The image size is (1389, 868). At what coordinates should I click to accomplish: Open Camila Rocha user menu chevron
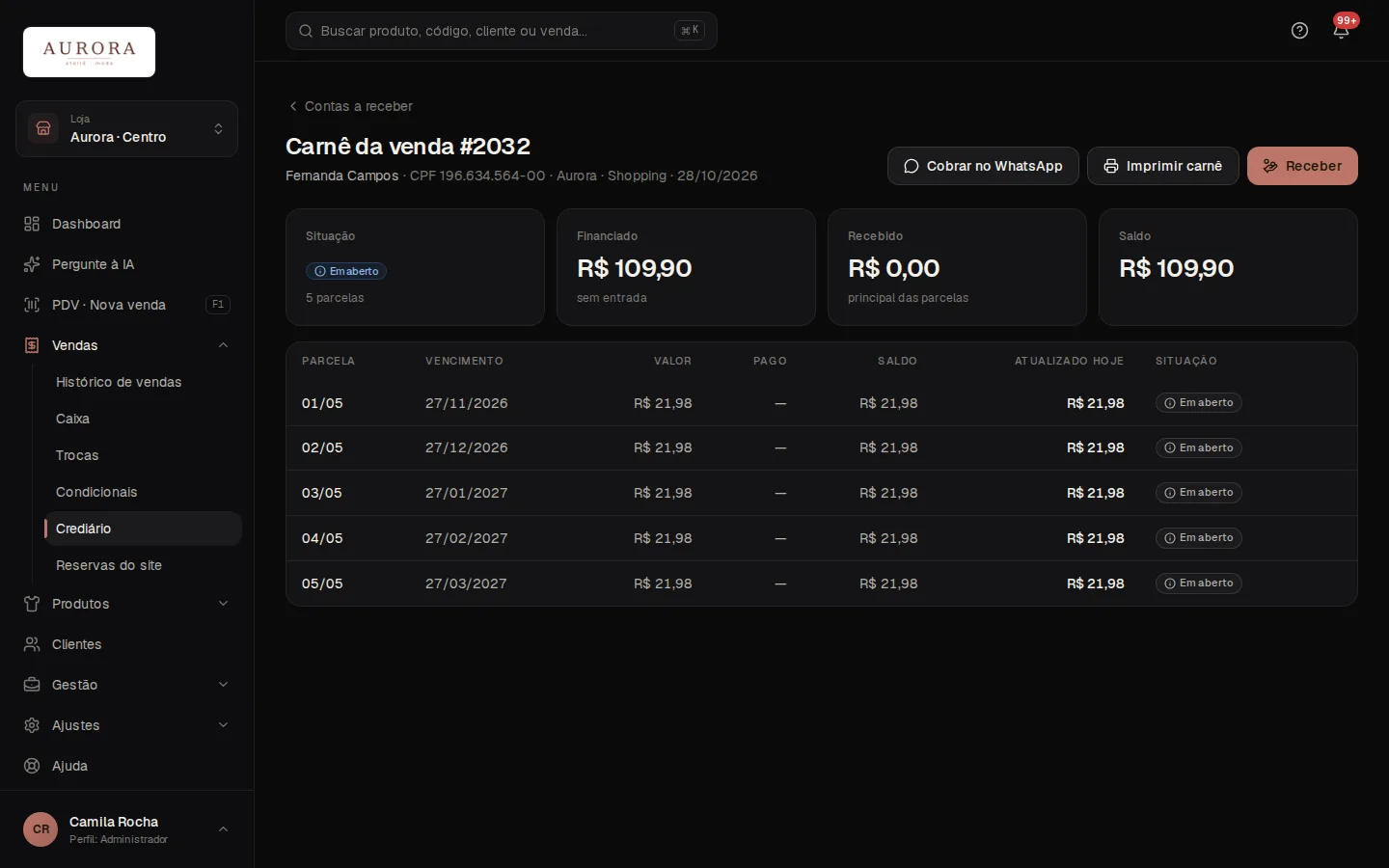(x=223, y=829)
